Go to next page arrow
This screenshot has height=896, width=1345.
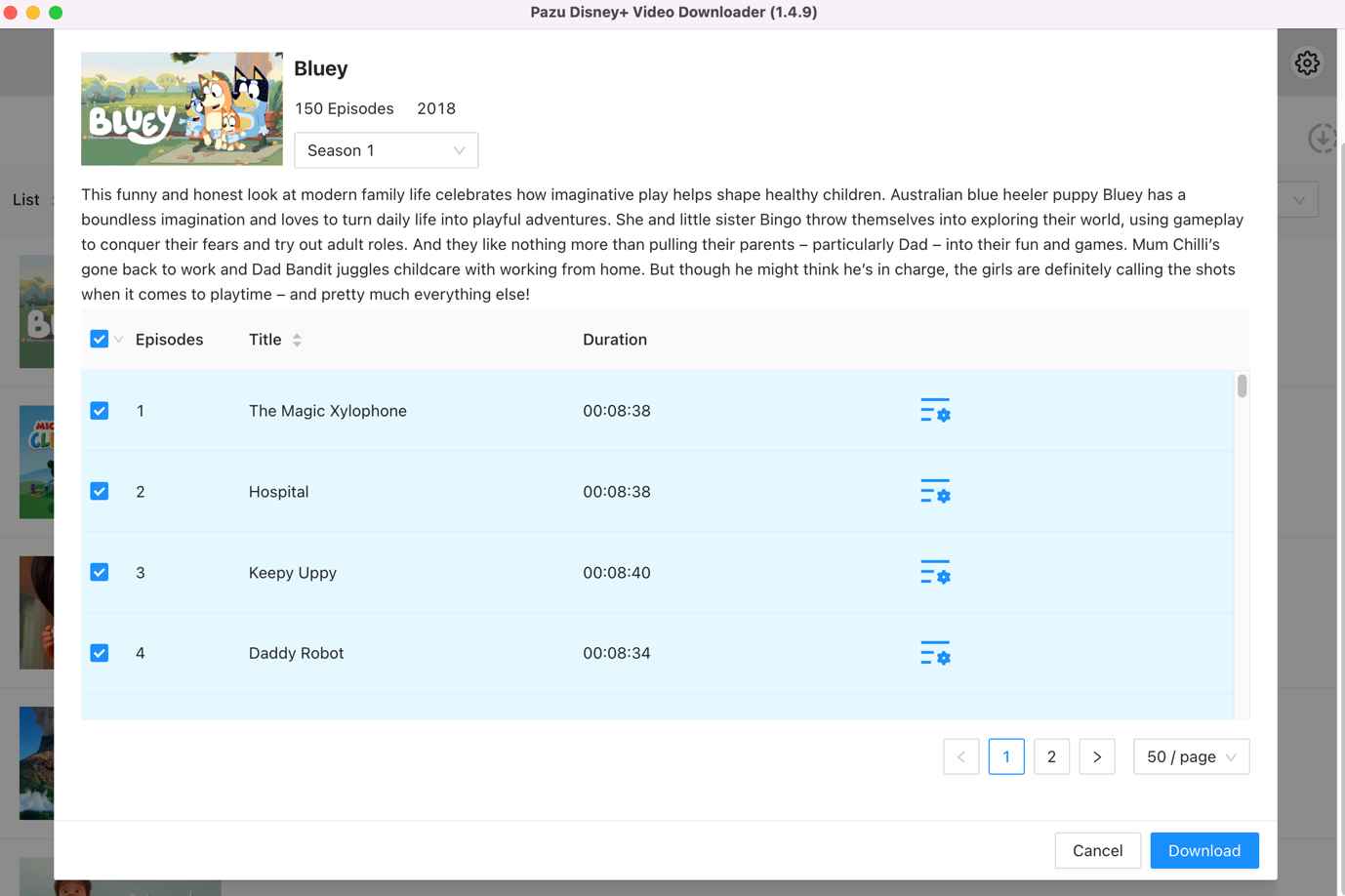1096,756
